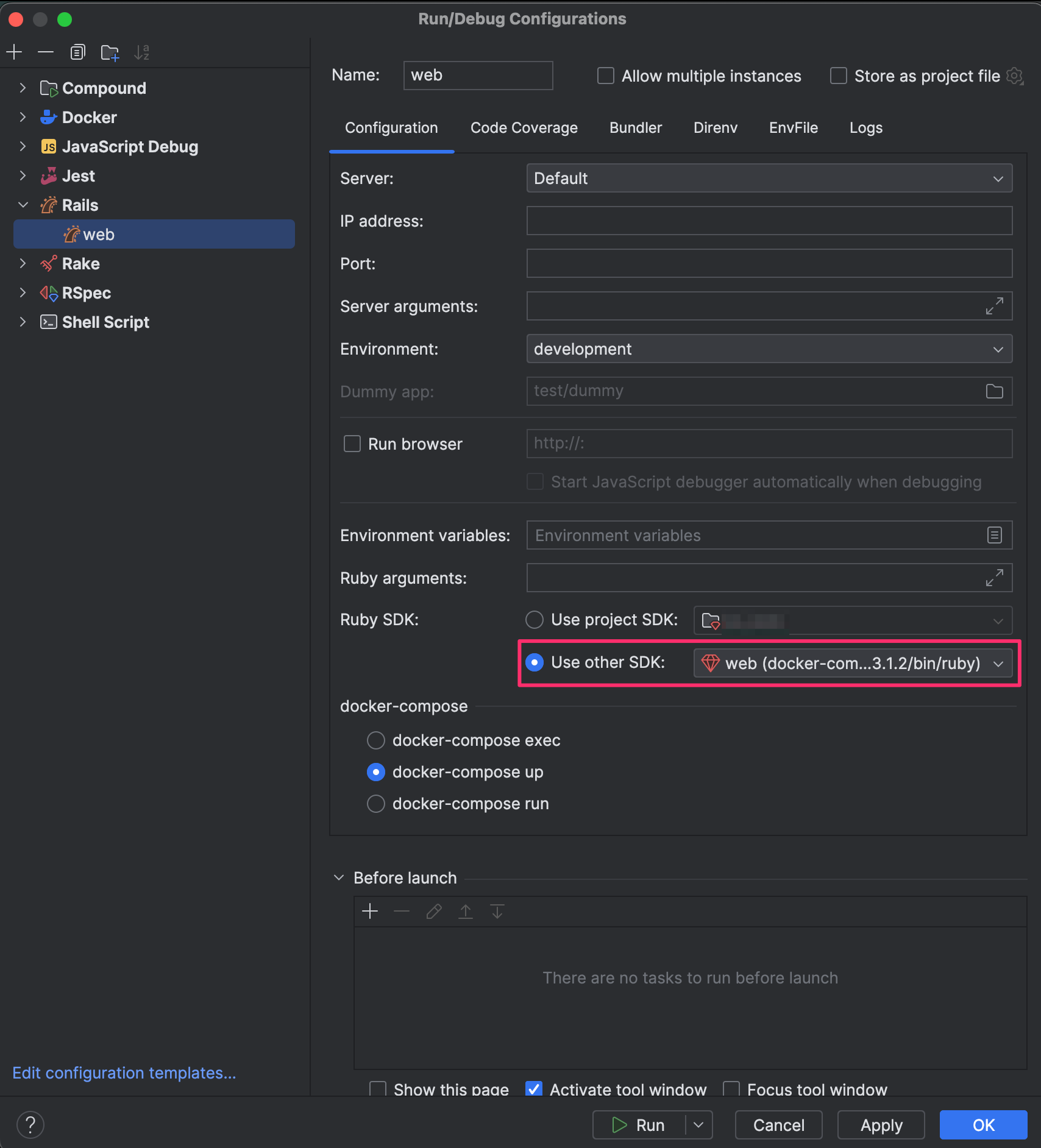Open Edit configuration templates link

point(124,1072)
